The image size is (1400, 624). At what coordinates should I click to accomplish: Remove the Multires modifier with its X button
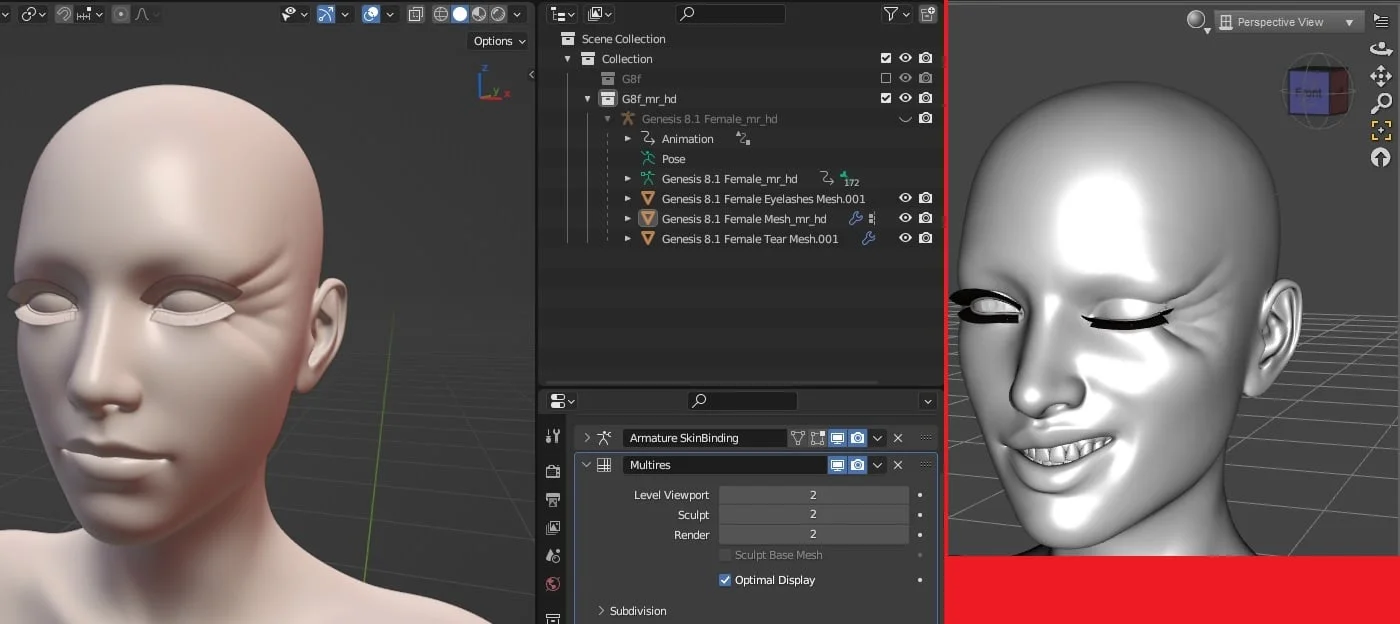(x=899, y=465)
